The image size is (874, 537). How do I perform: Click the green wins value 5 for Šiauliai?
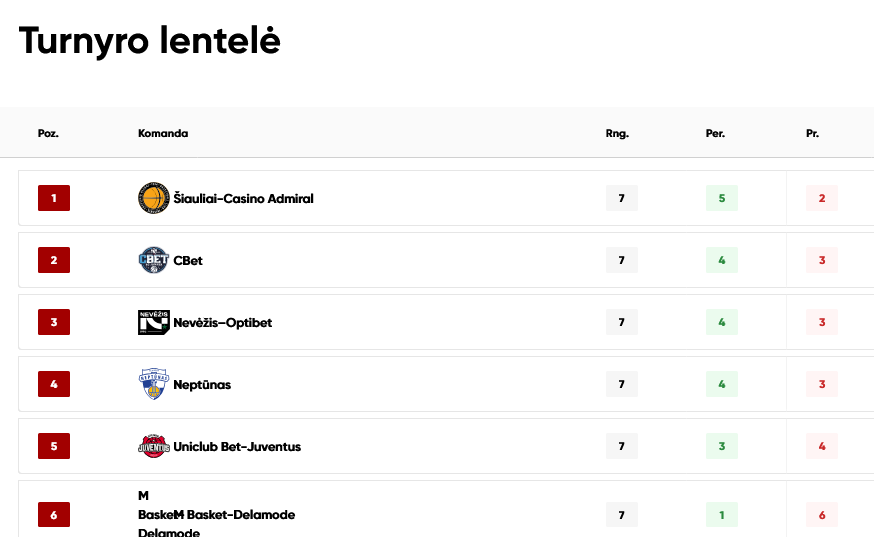click(722, 198)
